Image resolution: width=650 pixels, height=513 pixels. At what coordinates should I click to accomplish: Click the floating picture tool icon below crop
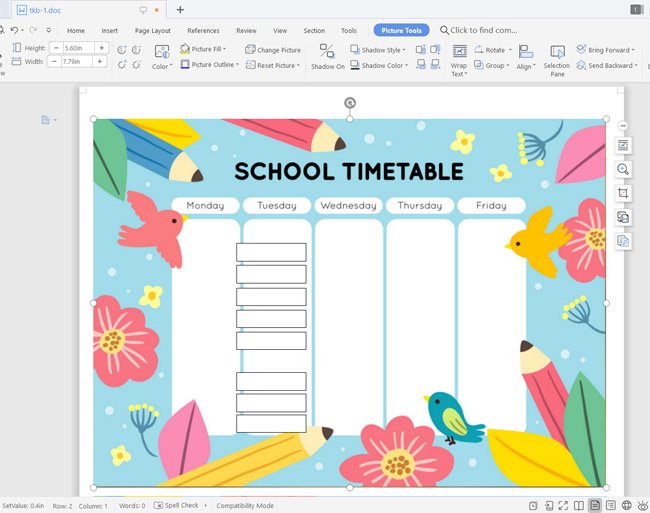pyautogui.click(x=623, y=217)
